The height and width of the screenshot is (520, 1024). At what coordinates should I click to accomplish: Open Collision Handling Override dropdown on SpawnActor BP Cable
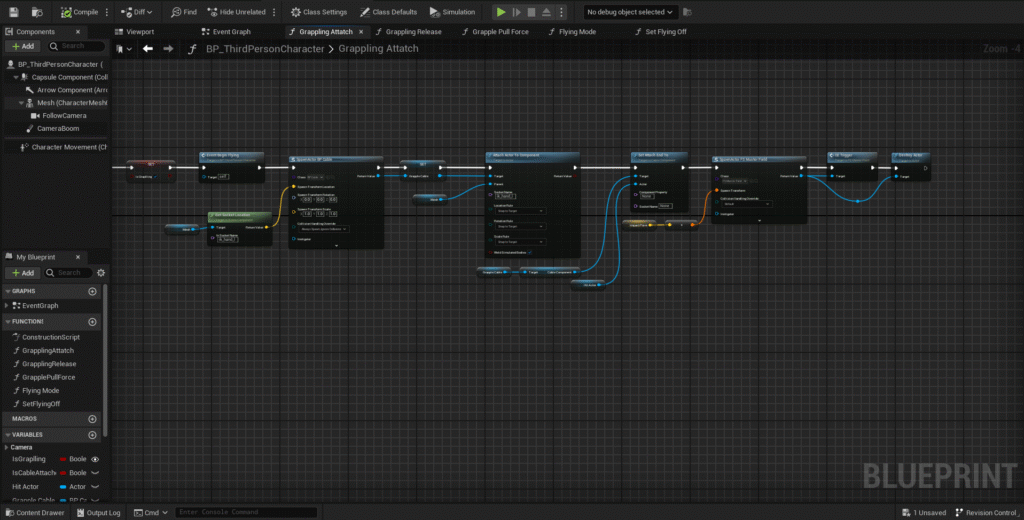pyautogui.click(x=323, y=229)
